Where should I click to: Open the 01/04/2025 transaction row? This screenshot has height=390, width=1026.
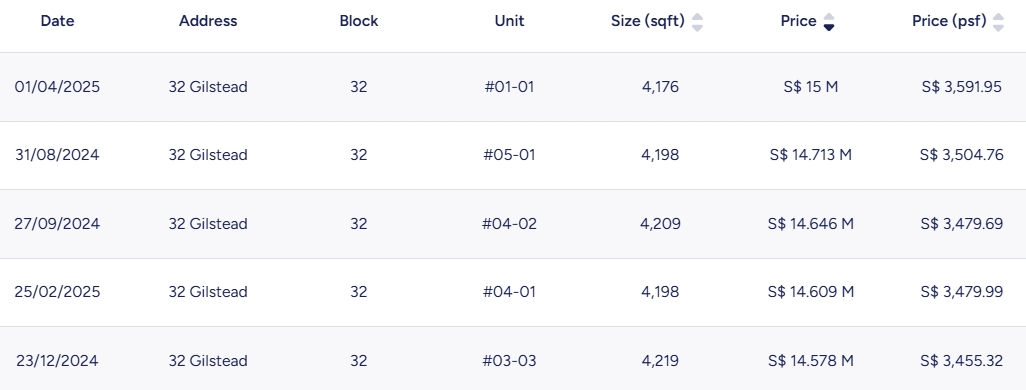coord(513,87)
